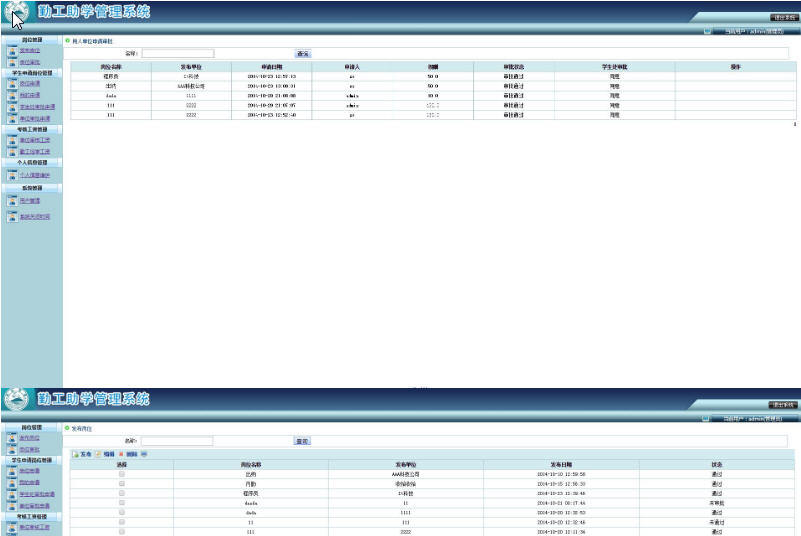Tick the checkbox for the 111 row in the lower table
Image resolution: width=801 pixels, height=536 pixels.
click(122, 531)
